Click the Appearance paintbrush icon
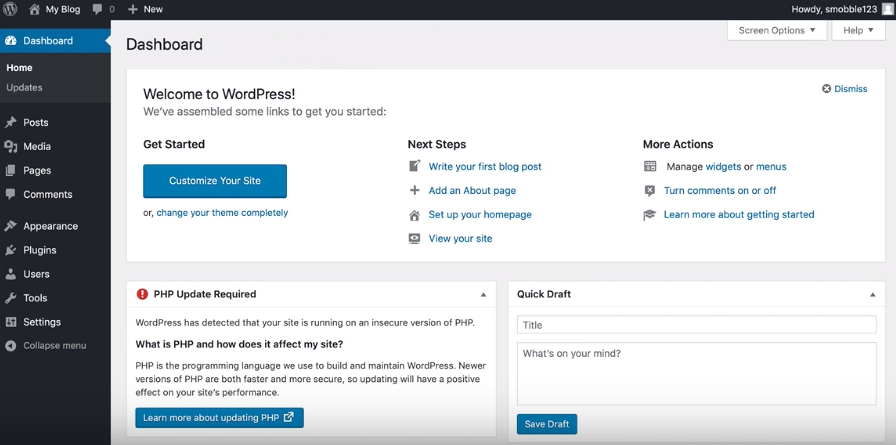Viewport: 896px width, 445px height. (x=11, y=226)
